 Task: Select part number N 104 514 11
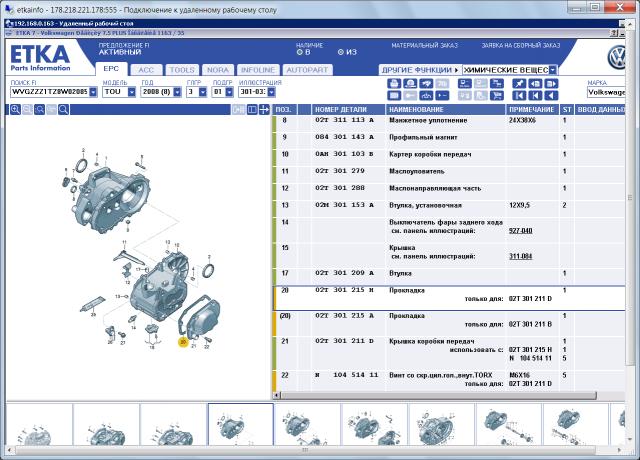pos(347,375)
